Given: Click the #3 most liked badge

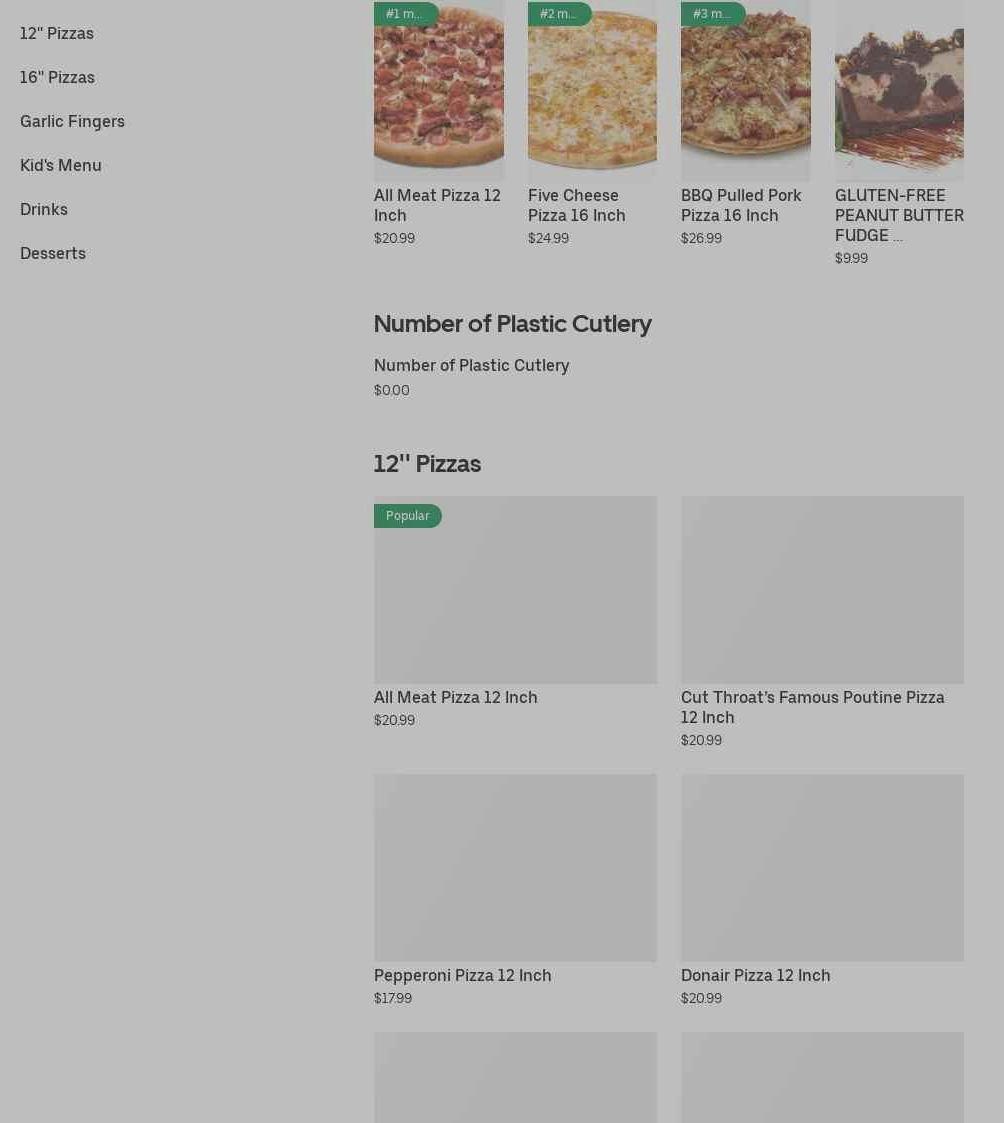Looking at the screenshot, I should coord(712,14).
